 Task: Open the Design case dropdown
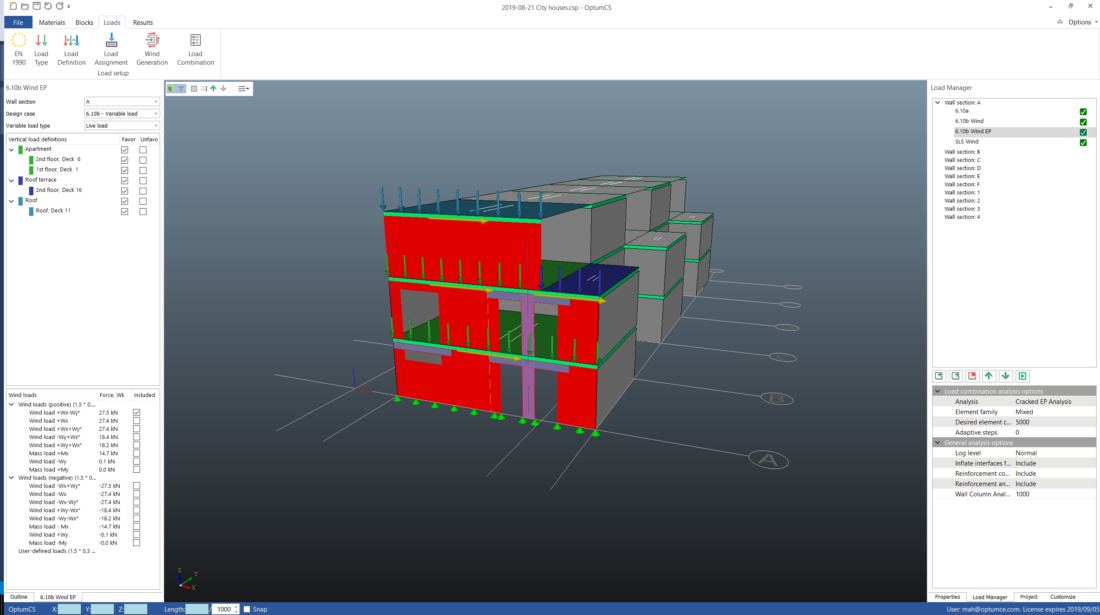coord(156,113)
